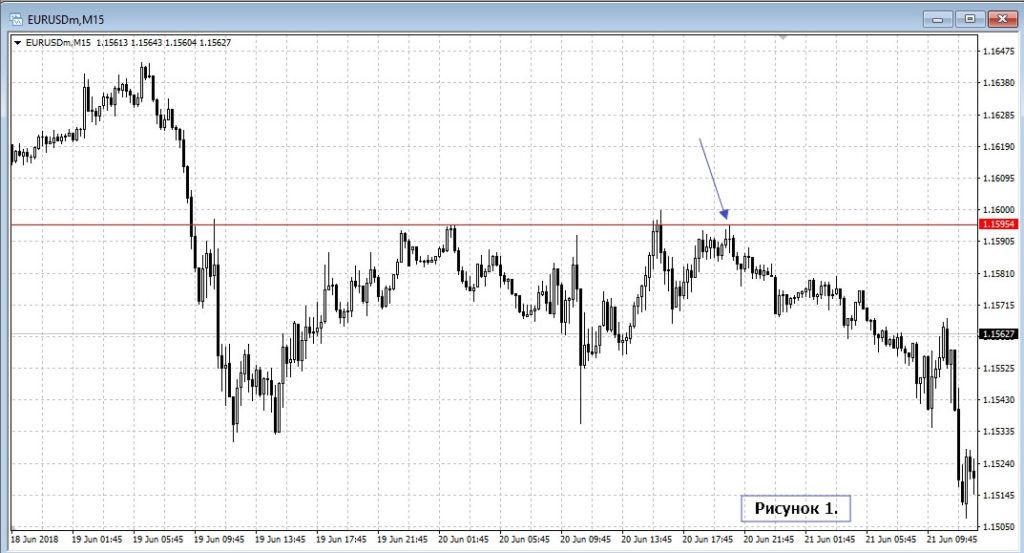Click the chart window icon in title bar
The height and width of the screenshot is (553, 1024).
point(17,19)
